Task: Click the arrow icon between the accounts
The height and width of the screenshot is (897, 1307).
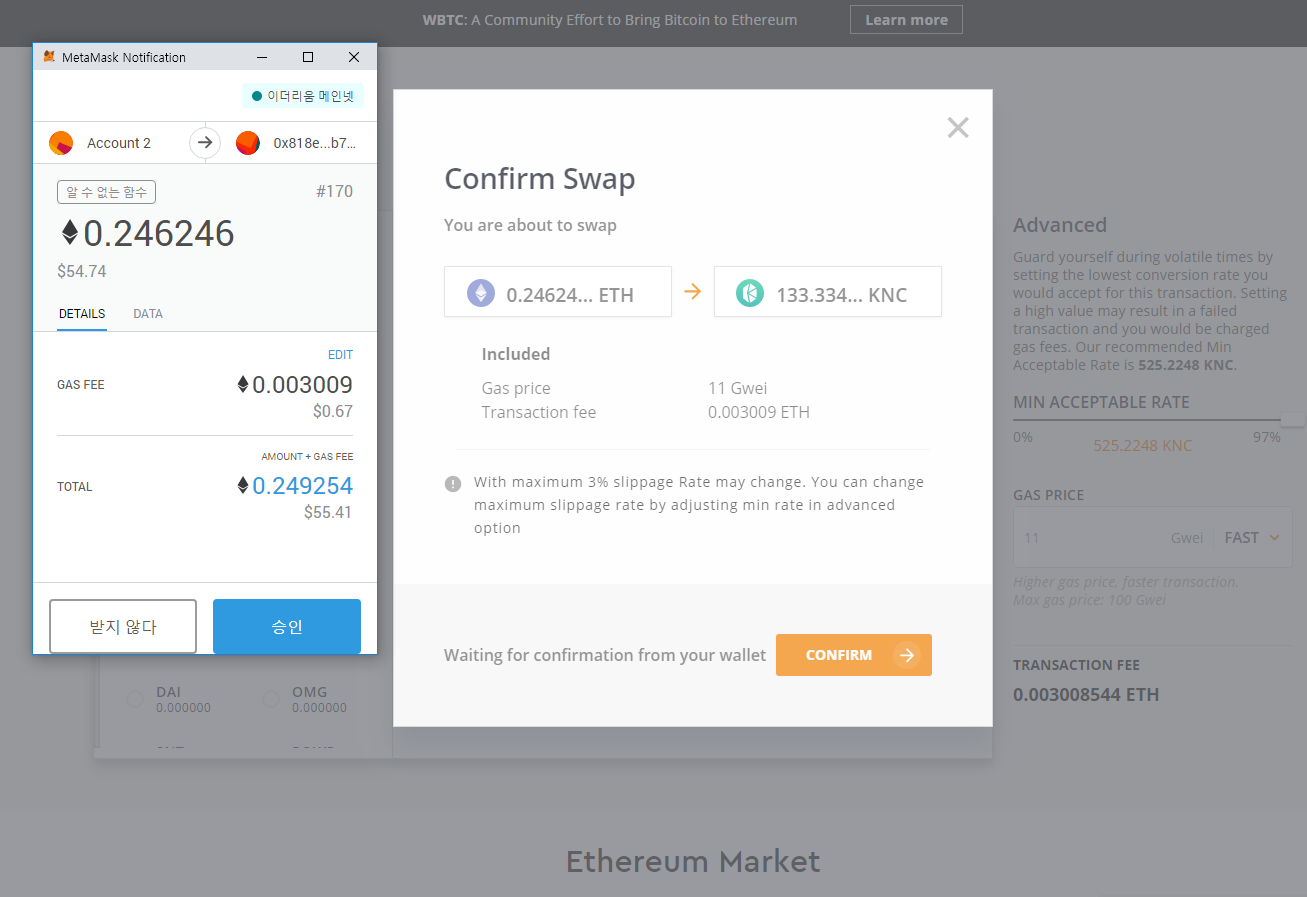Action: point(205,143)
